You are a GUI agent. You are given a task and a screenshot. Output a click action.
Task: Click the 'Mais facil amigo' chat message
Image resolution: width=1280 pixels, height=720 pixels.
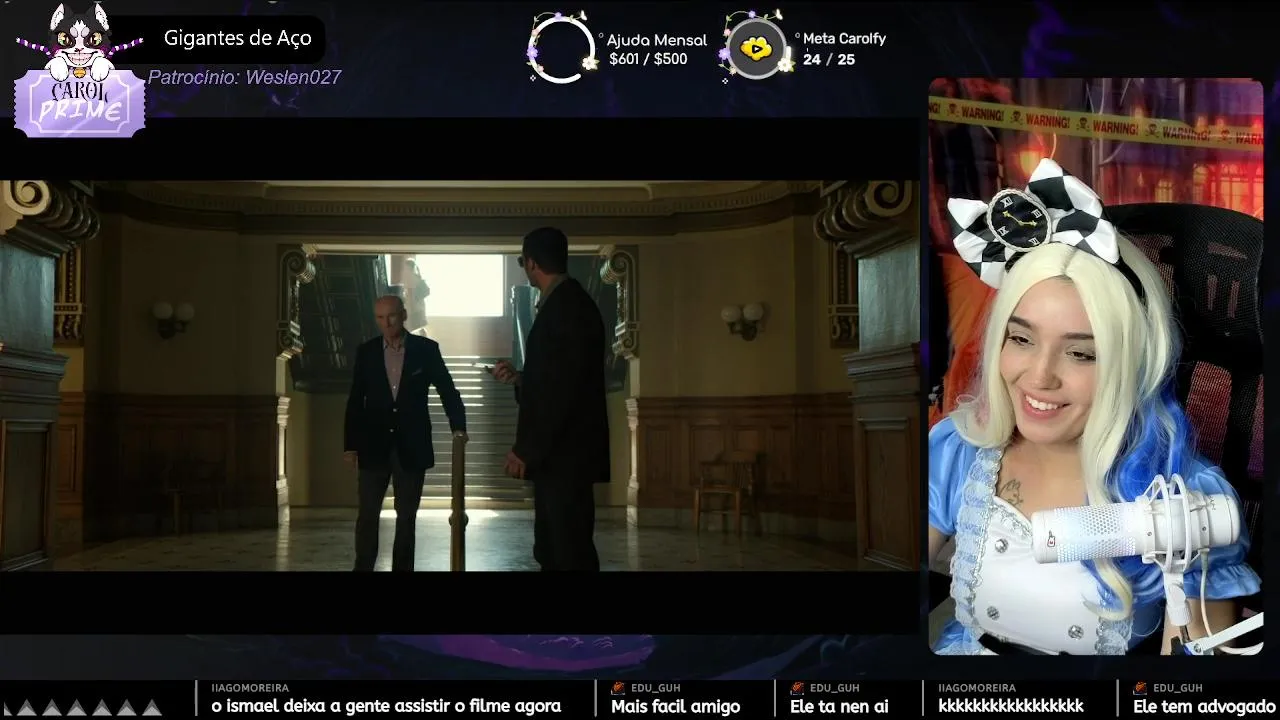676,706
